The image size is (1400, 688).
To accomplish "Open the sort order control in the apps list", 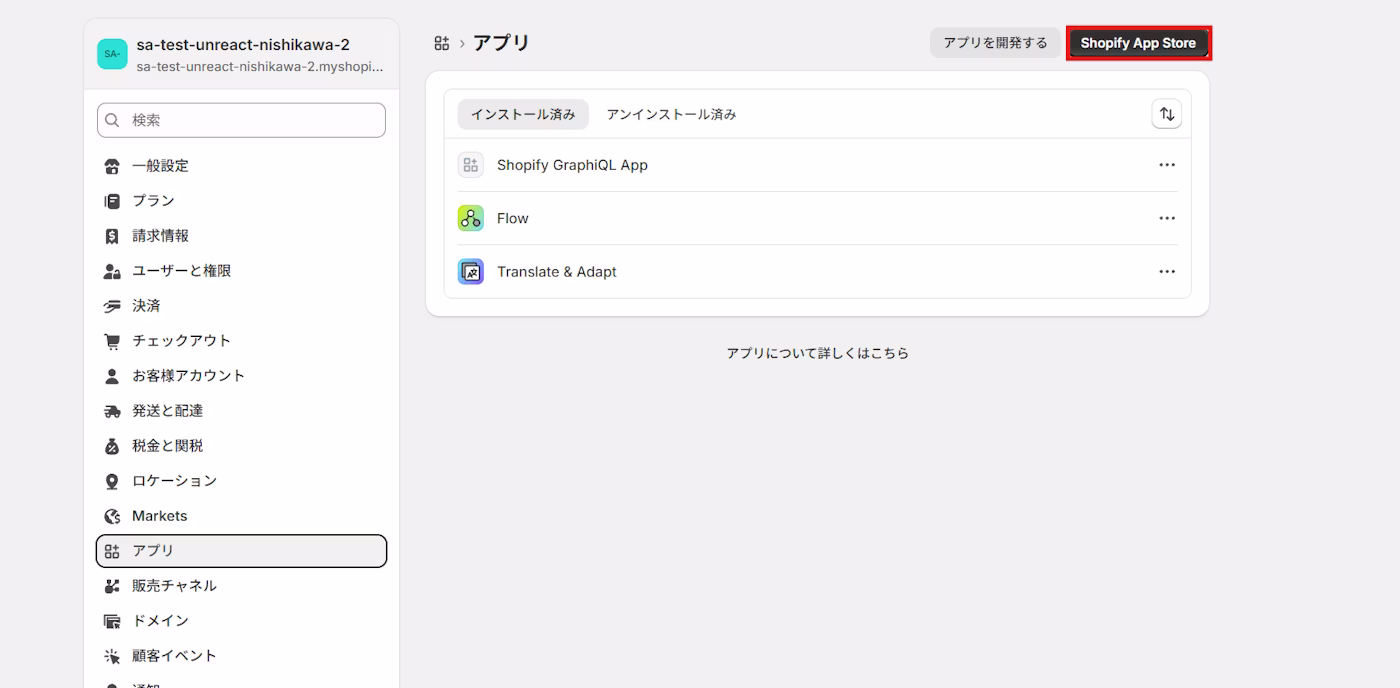I will (x=1166, y=113).
